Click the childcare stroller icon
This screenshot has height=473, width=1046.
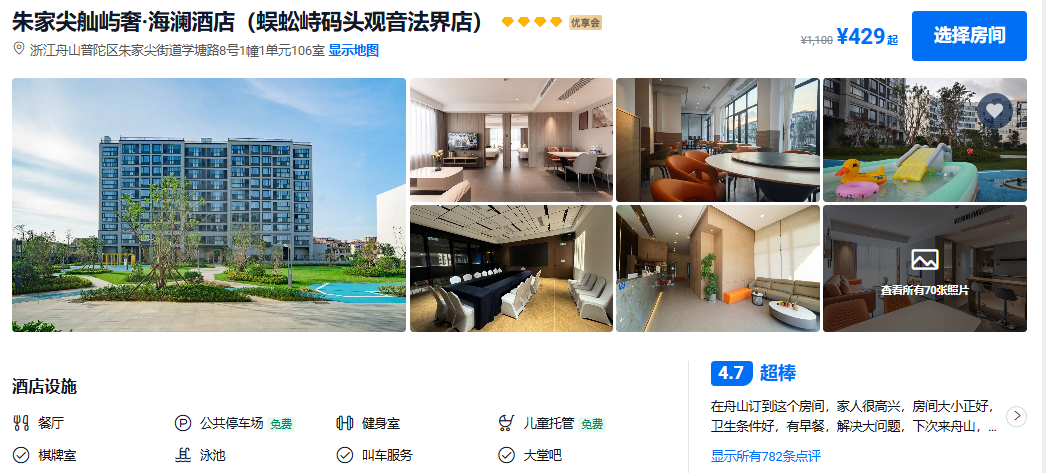click(x=506, y=423)
